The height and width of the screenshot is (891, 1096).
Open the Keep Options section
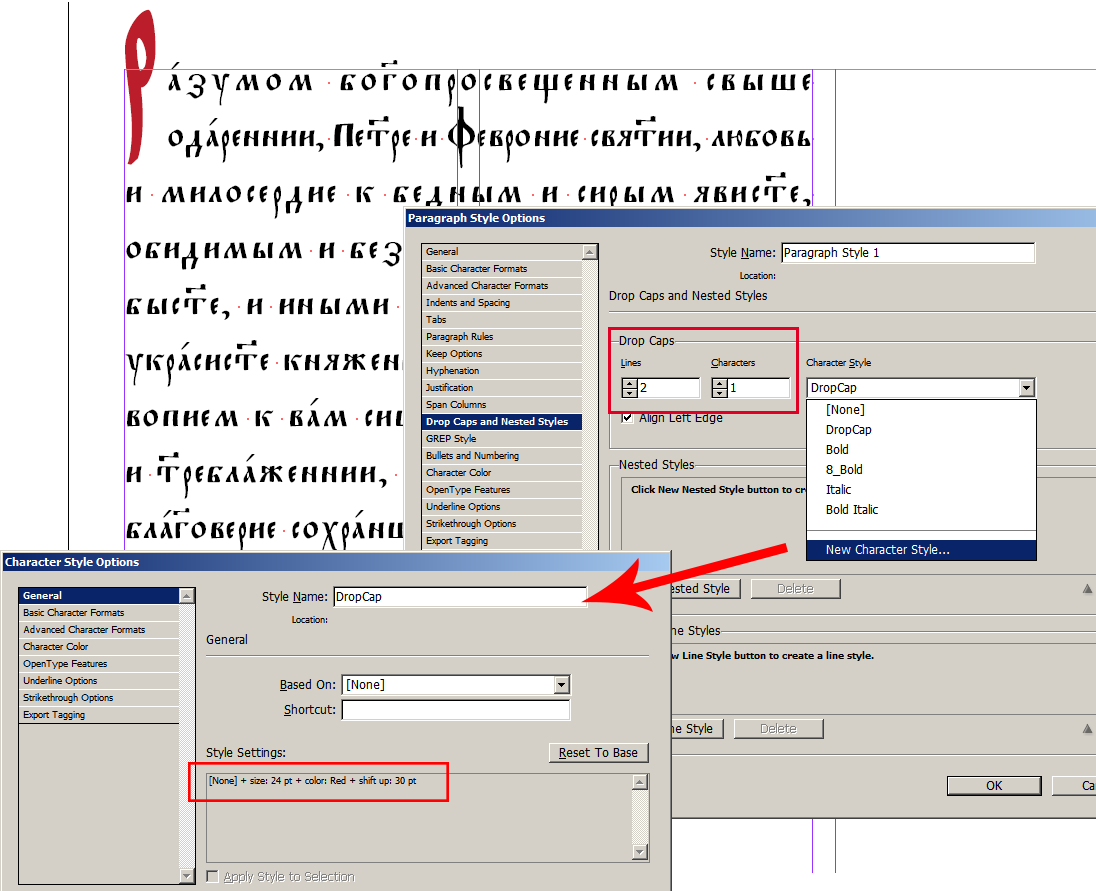502,354
